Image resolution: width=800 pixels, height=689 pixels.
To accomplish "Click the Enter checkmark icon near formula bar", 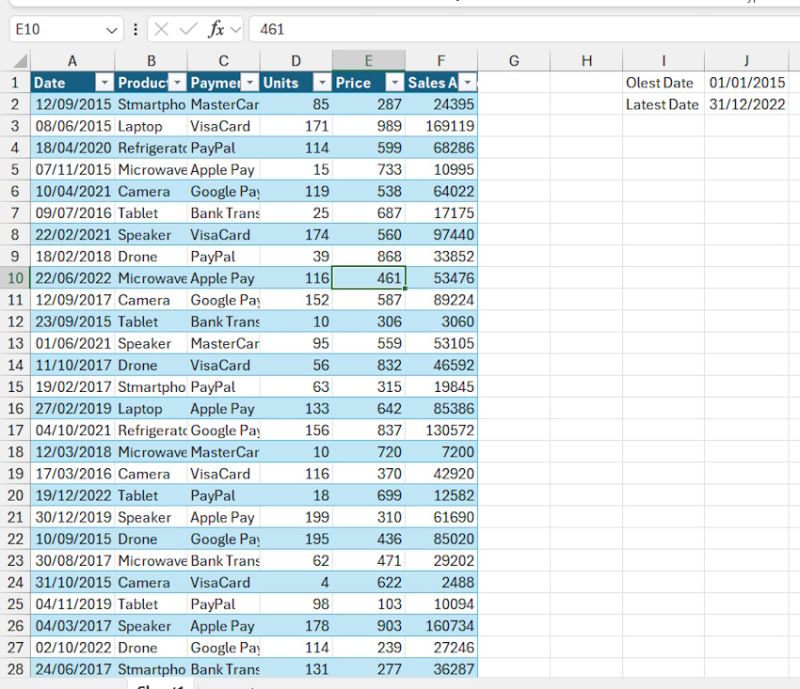I will [x=187, y=29].
